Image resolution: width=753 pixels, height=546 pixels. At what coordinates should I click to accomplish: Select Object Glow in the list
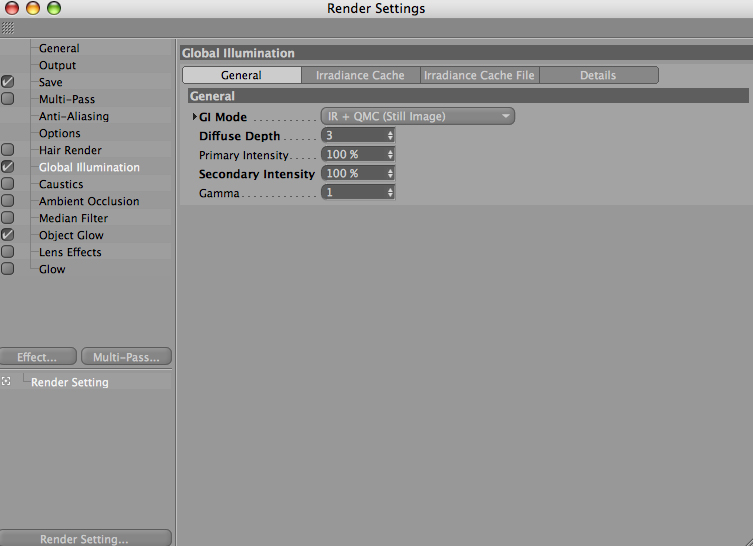click(71, 235)
